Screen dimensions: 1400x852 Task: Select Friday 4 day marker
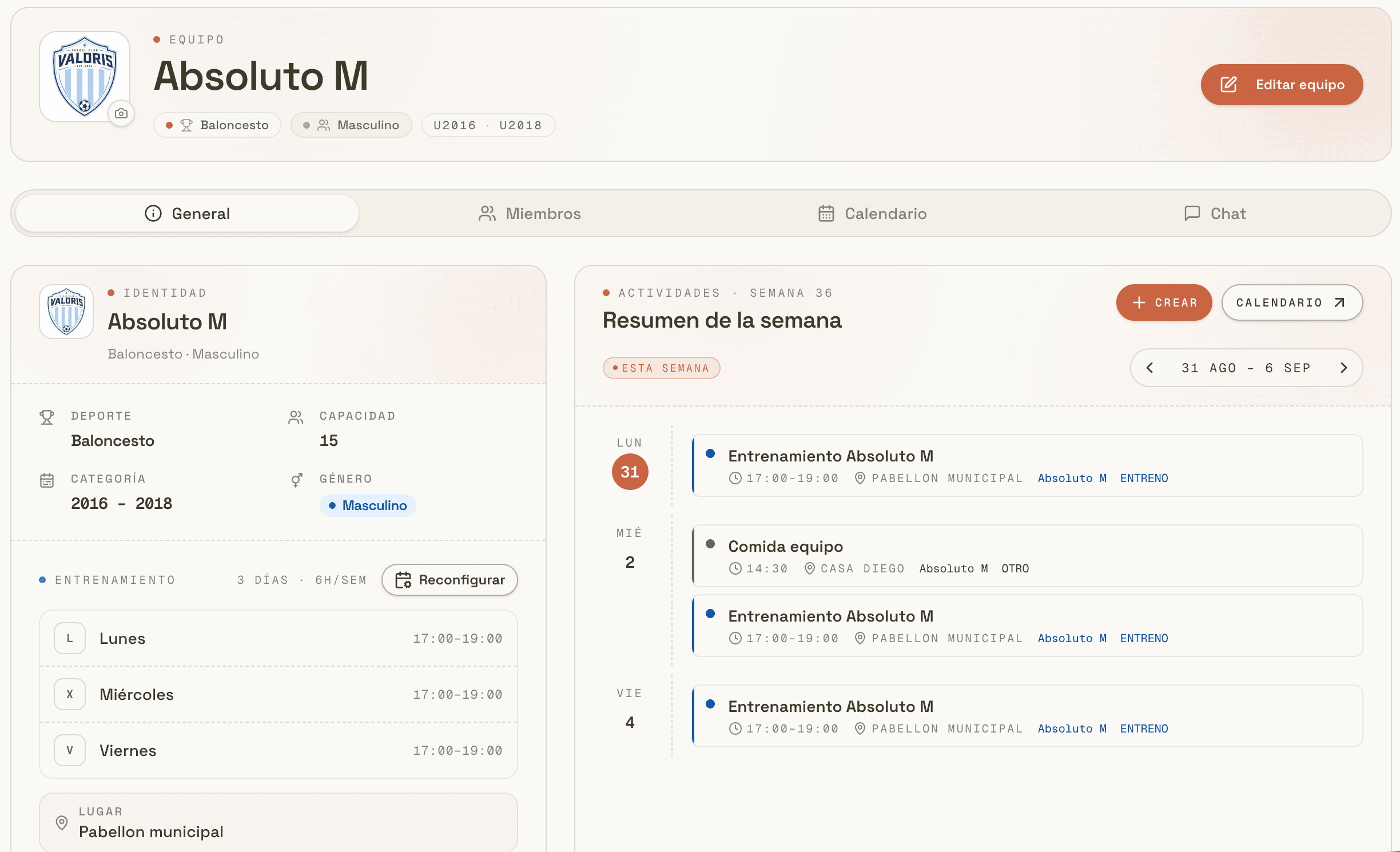pos(630,722)
